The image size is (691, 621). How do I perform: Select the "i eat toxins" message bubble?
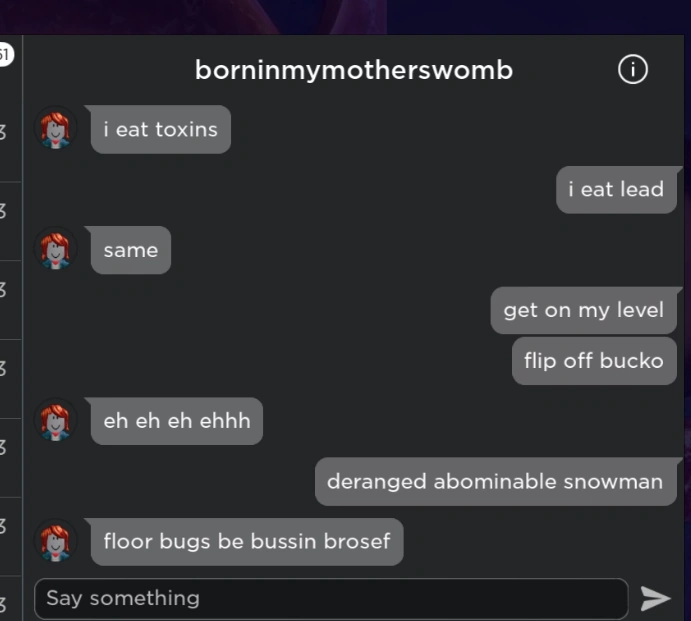(x=161, y=130)
